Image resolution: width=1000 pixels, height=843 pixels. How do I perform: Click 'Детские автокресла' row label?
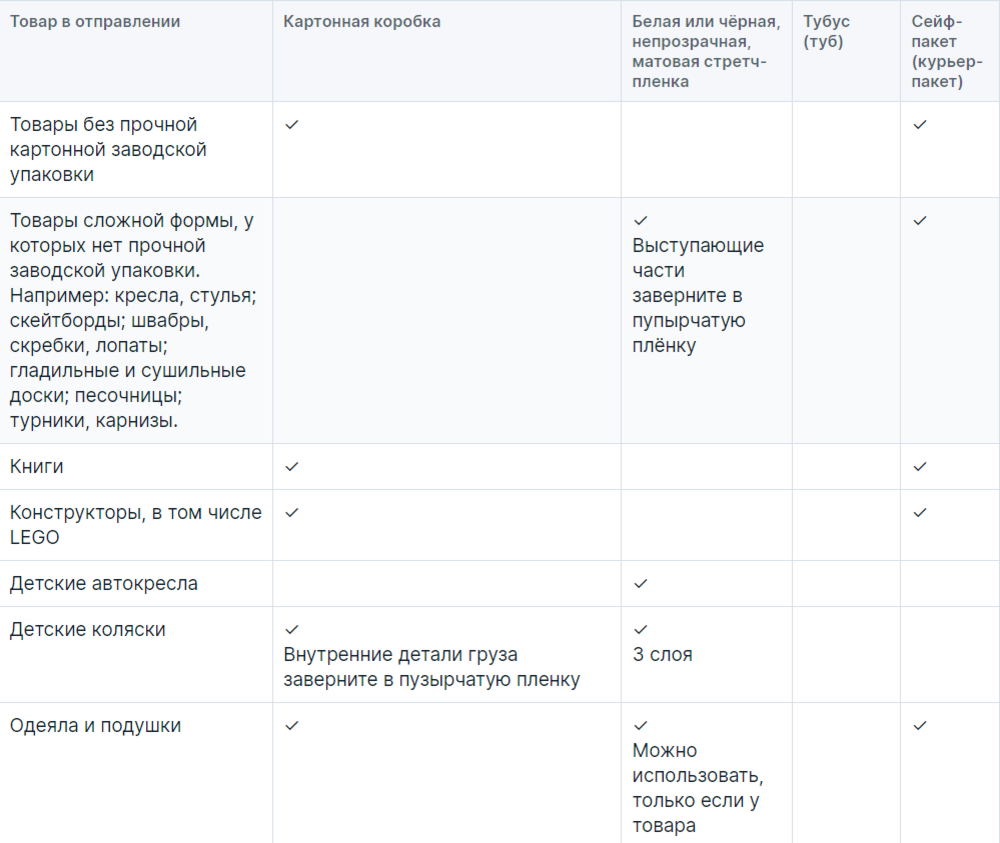(104, 583)
